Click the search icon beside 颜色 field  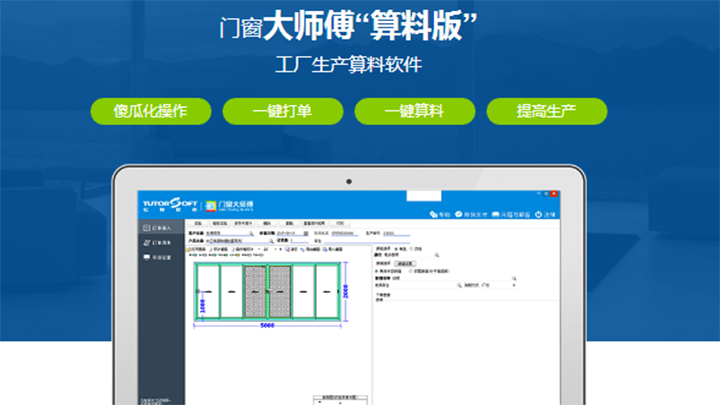tap(437, 255)
